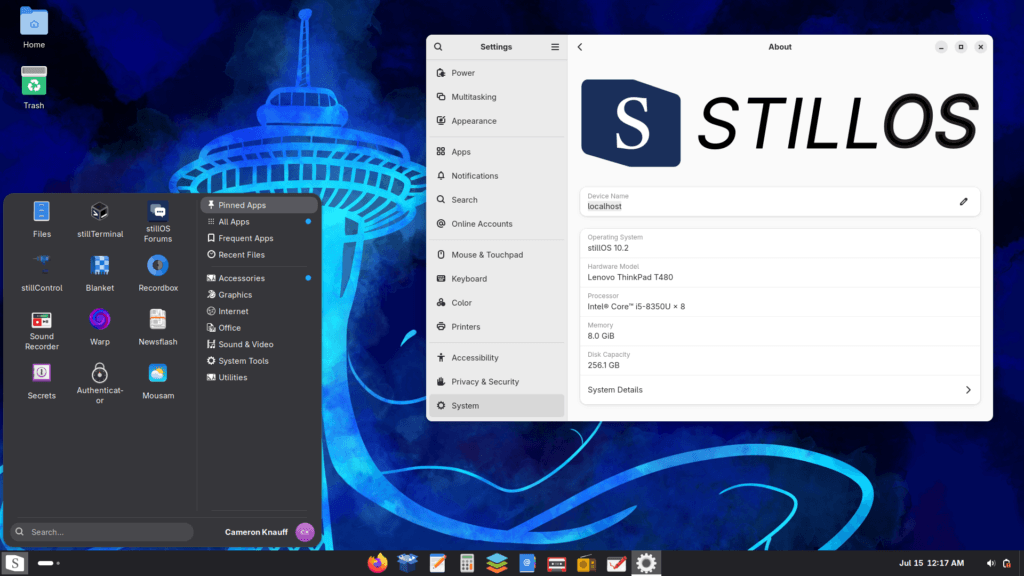Select Pinned Apps category
The image size is (1024, 576).
(x=259, y=205)
